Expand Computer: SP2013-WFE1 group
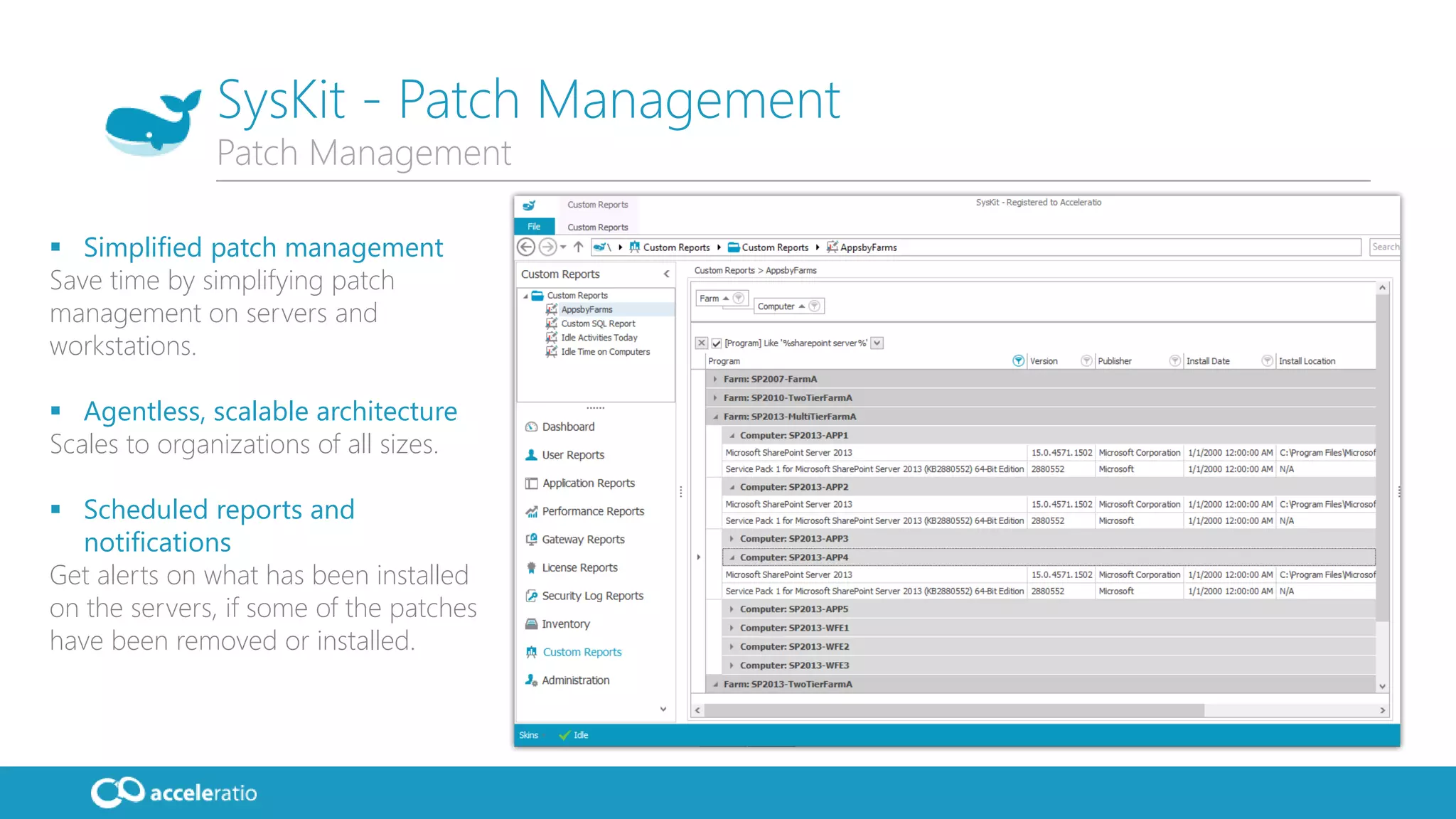Image resolution: width=1456 pixels, height=819 pixels. tap(732, 628)
